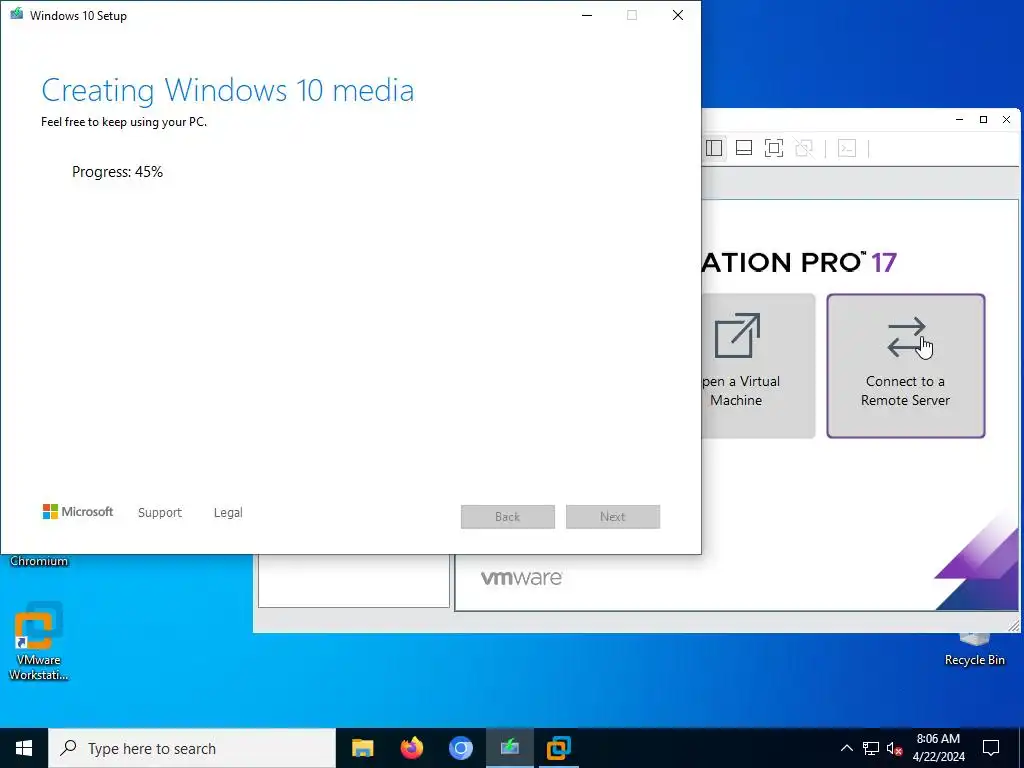
Task: Launch Chromium from the taskbar
Action: click(x=460, y=748)
